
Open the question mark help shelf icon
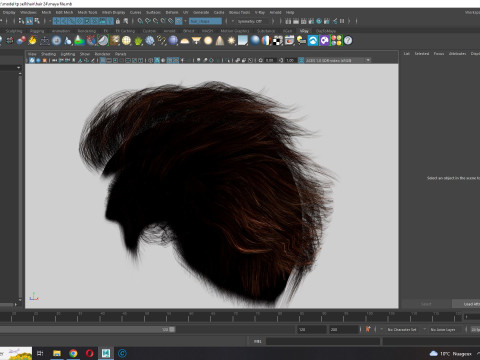(x=348, y=41)
